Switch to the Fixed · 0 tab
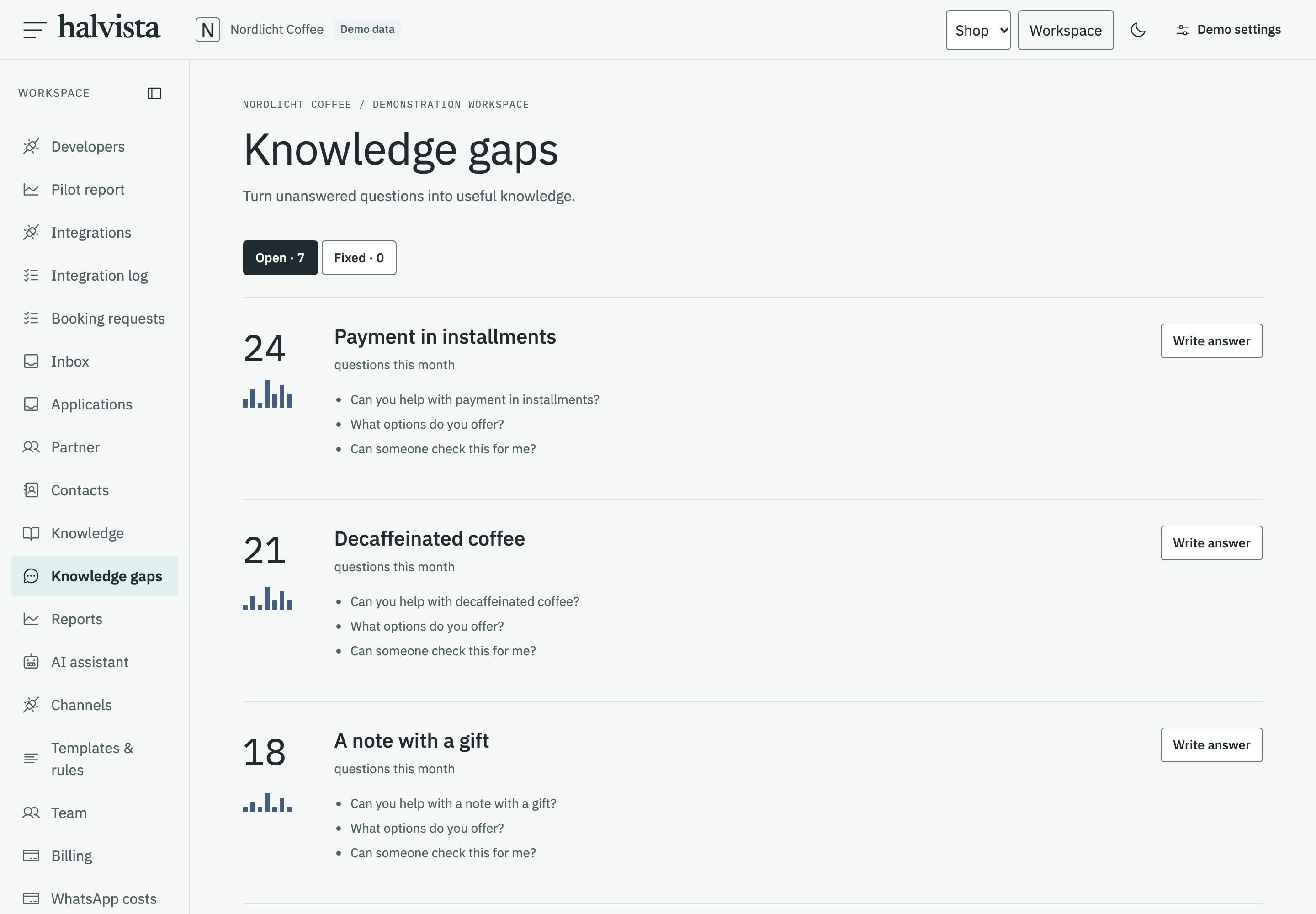Screen dimensions: 1316x914 click(359, 258)
